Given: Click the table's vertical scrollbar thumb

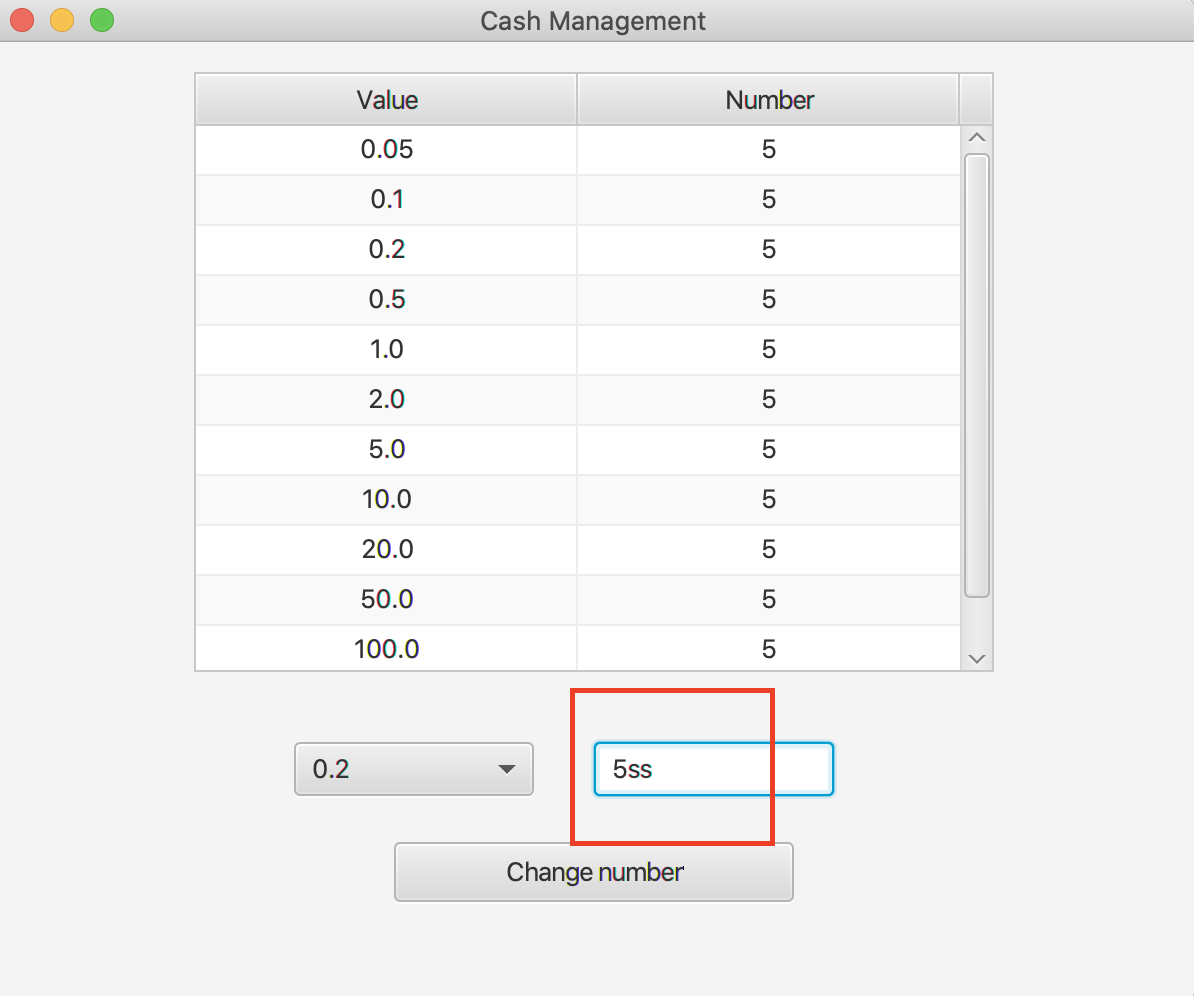Looking at the screenshot, I should coord(977,375).
